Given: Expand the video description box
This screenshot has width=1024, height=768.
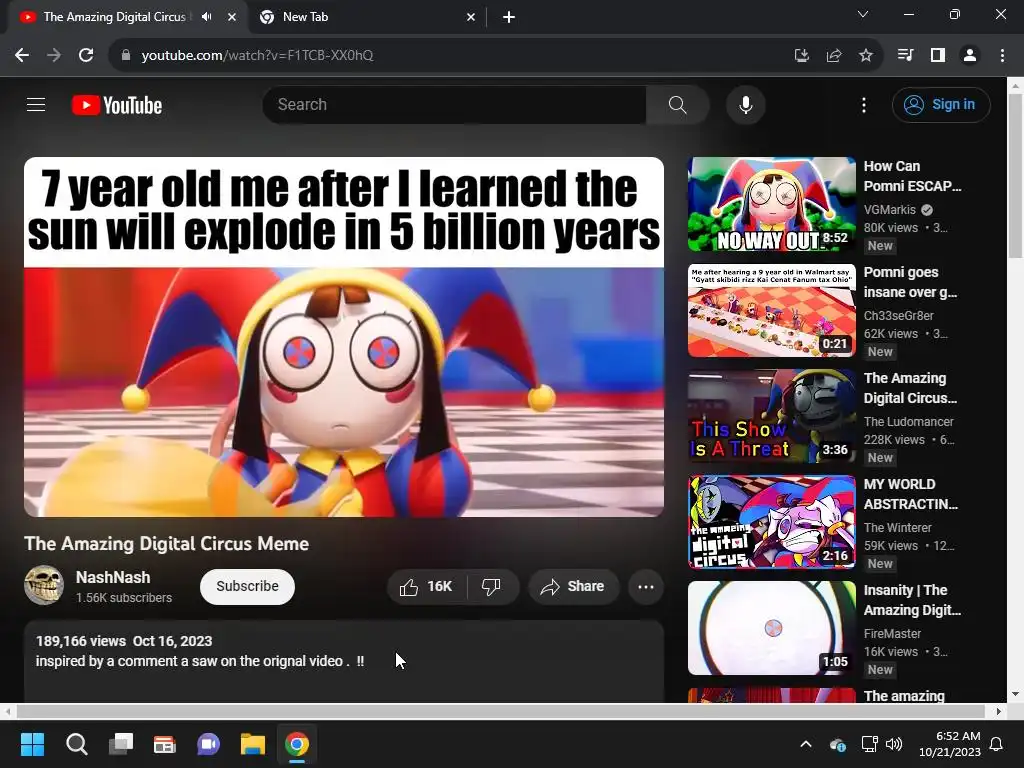Looking at the screenshot, I should (x=344, y=661).
